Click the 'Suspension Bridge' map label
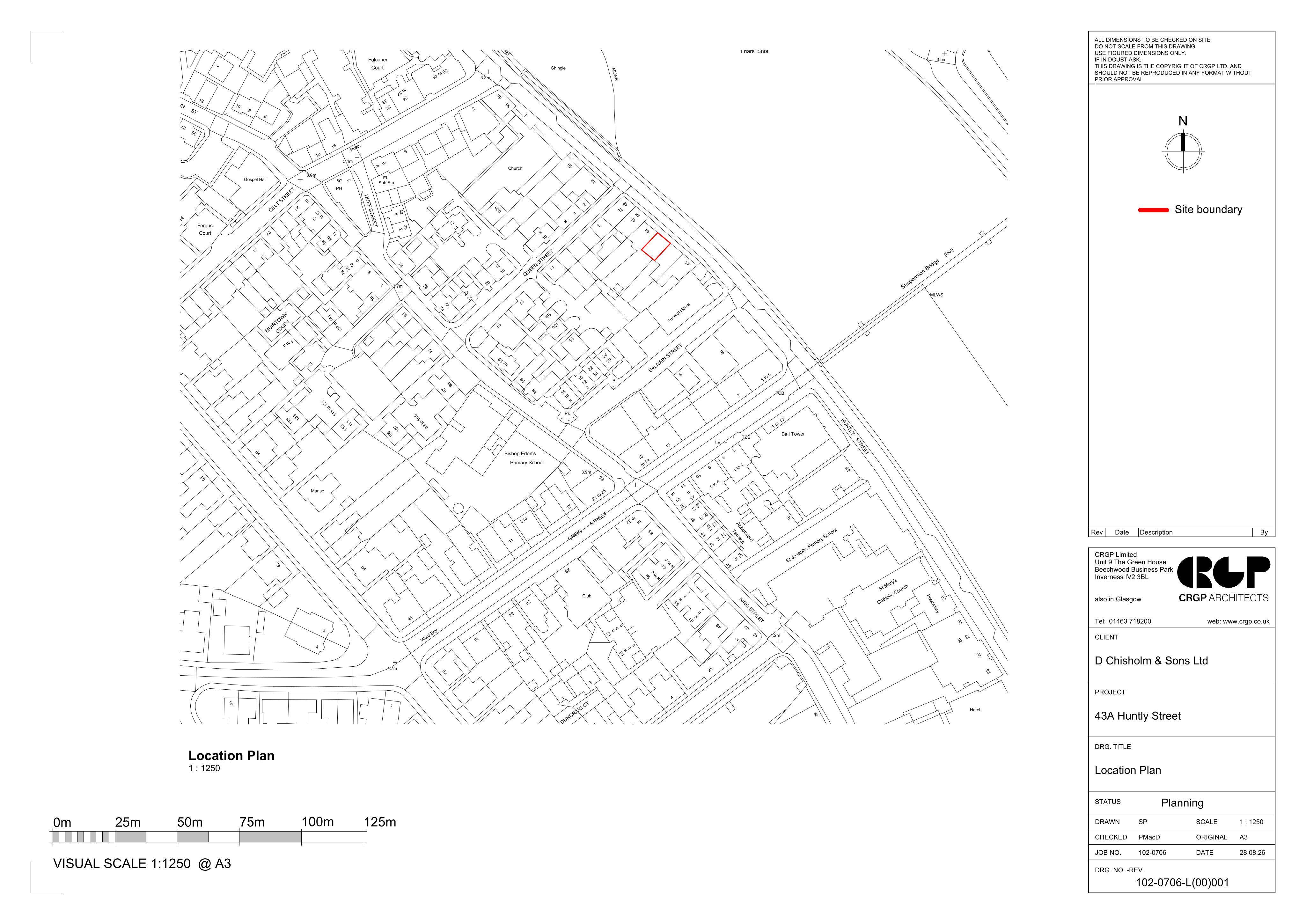This screenshot has height=924, width=1306. pyautogui.click(x=920, y=274)
